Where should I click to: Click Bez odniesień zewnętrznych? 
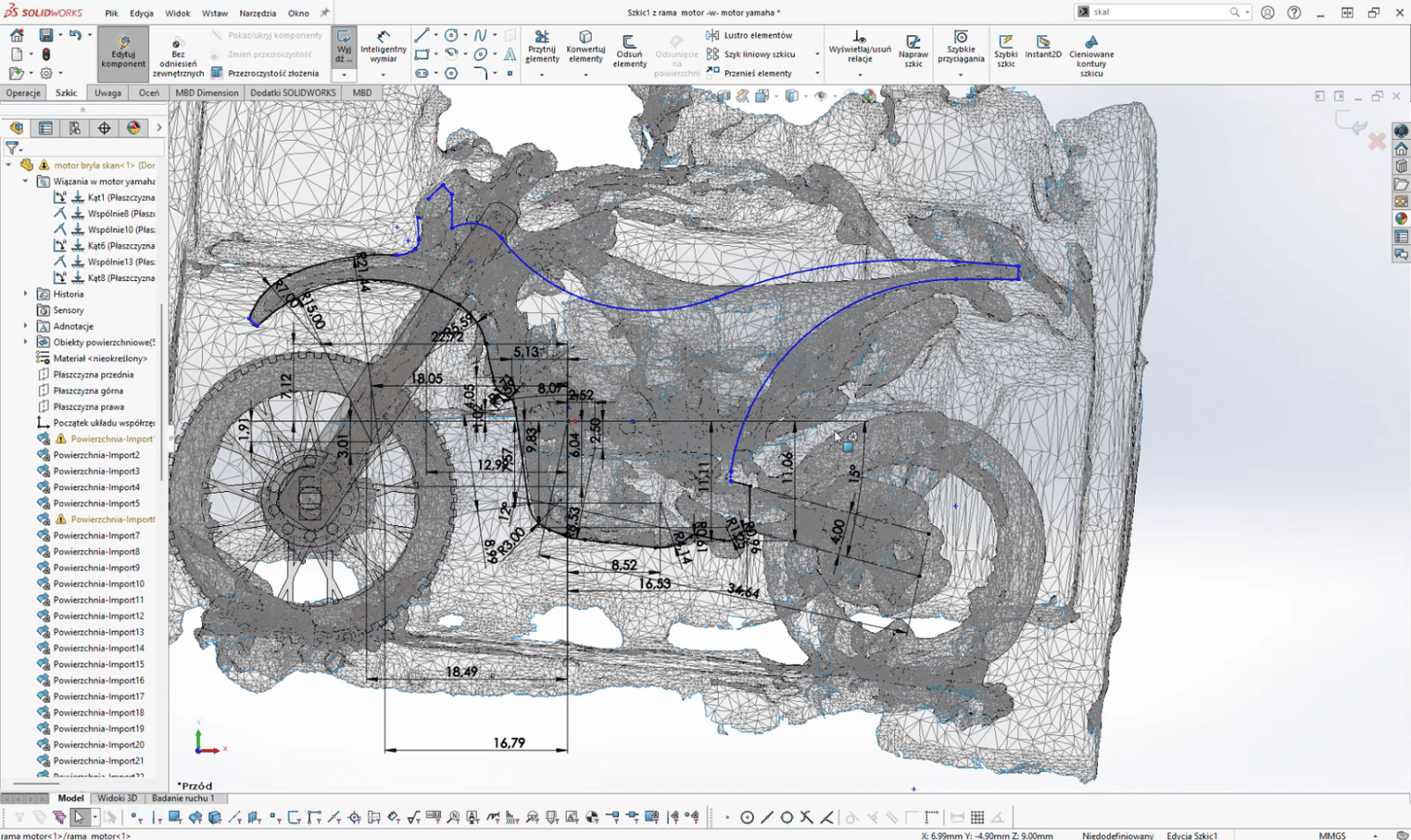(x=178, y=58)
